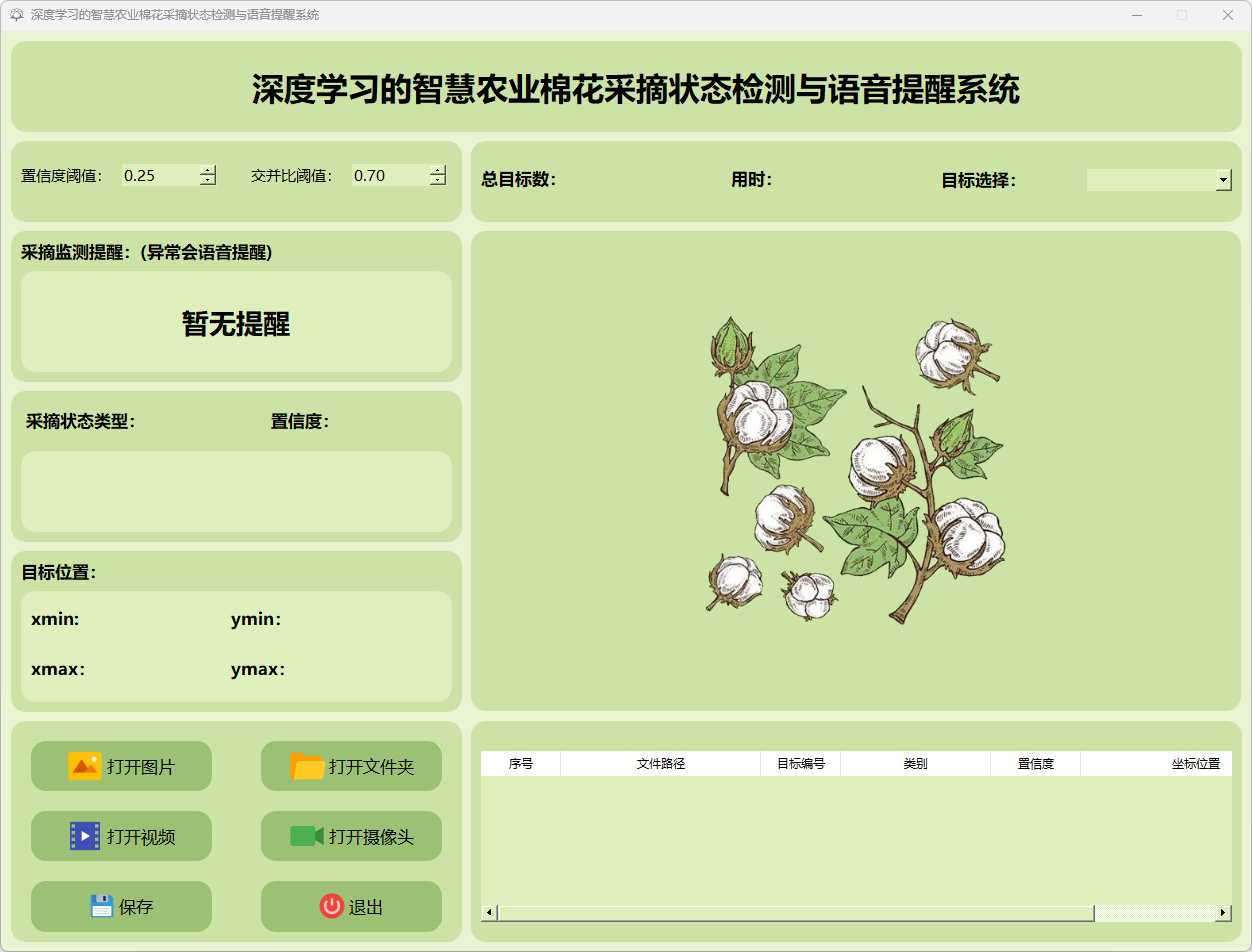This screenshot has height=952, width=1252.
Task: Click the horizontal scrollbar thumb under table
Action: (795, 913)
